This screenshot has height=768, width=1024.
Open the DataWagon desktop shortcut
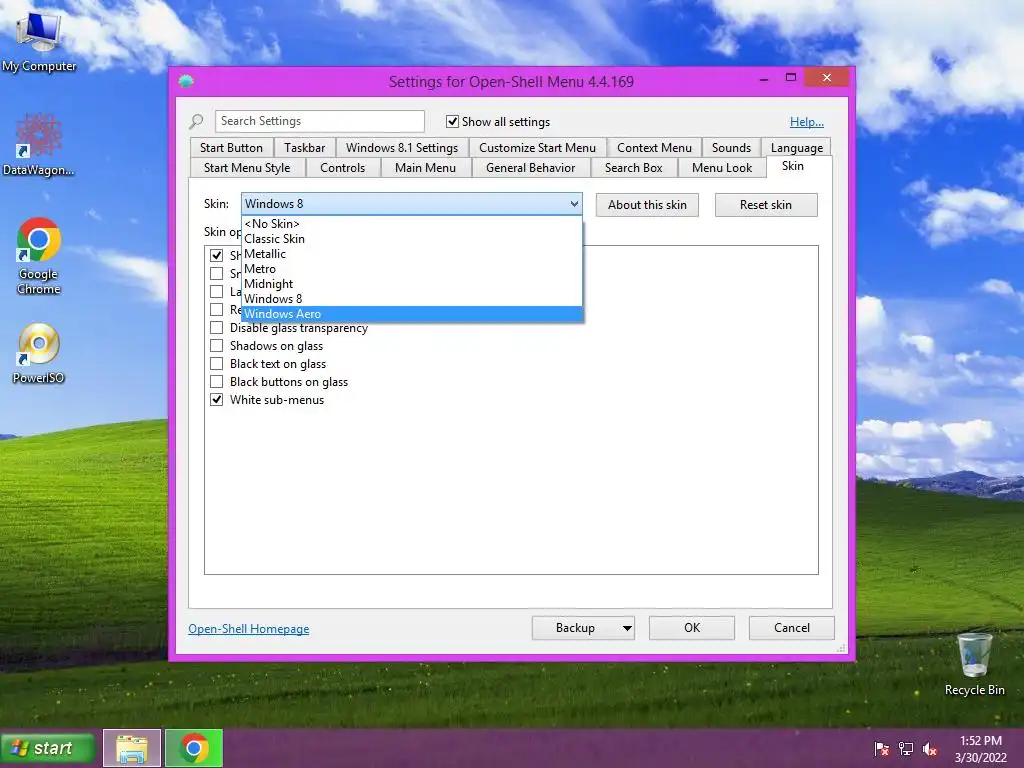[x=39, y=144]
